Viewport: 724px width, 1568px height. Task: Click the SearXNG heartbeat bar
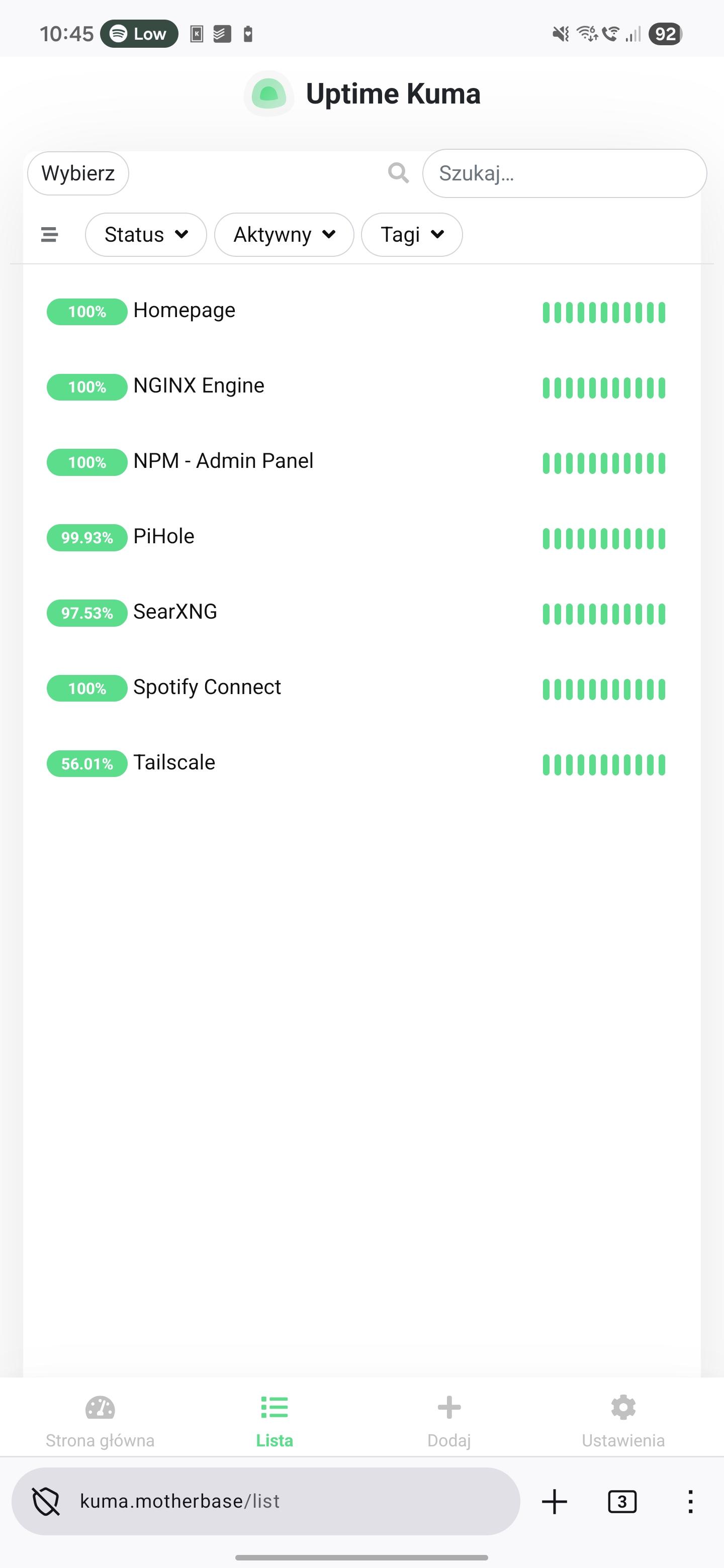pyautogui.click(x=603, y=614)
